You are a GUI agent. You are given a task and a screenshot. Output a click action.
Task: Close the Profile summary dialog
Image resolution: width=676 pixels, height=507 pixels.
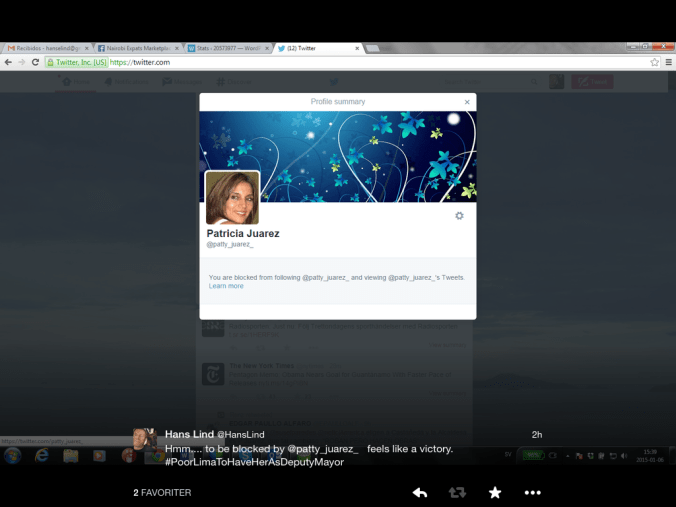pyautogui.click(x=466, y=102)
